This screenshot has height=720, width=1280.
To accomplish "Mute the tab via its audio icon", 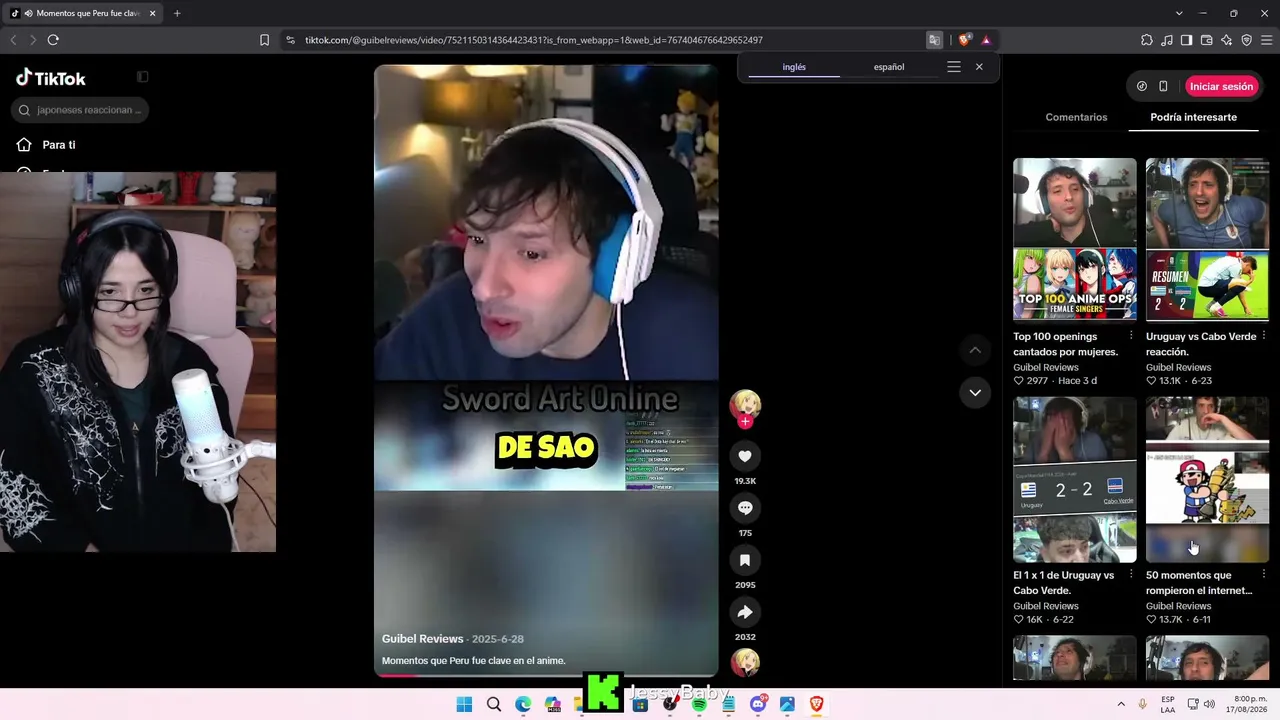I will (27, 13).
